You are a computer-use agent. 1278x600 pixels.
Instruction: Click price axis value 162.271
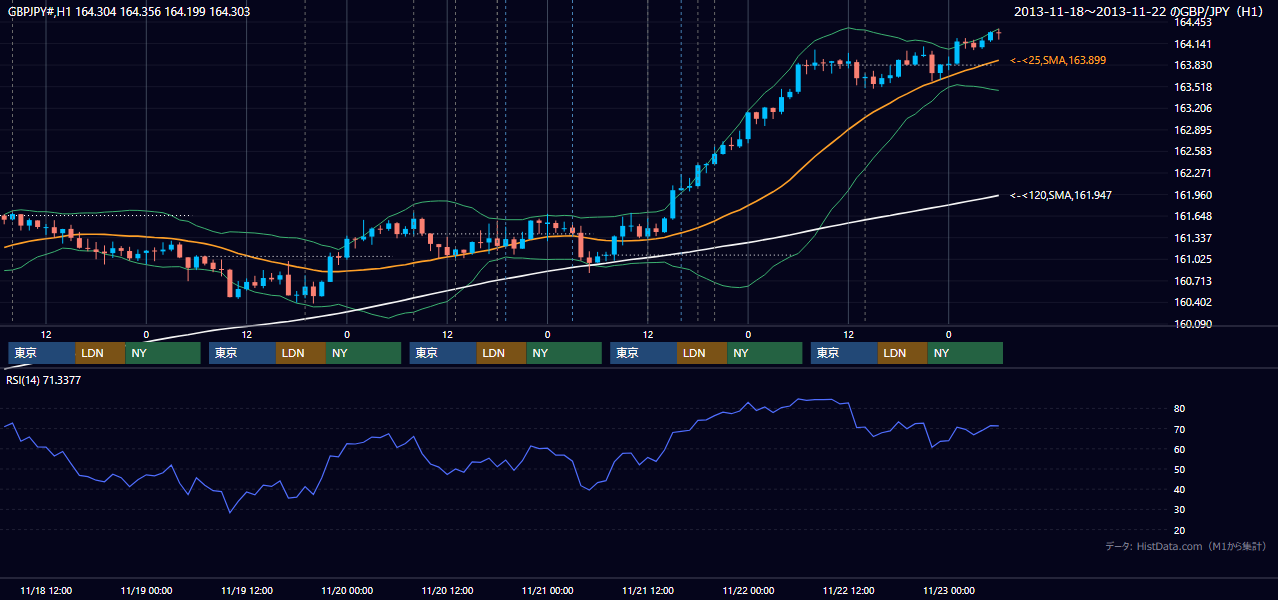click(x=1193, y=173)
